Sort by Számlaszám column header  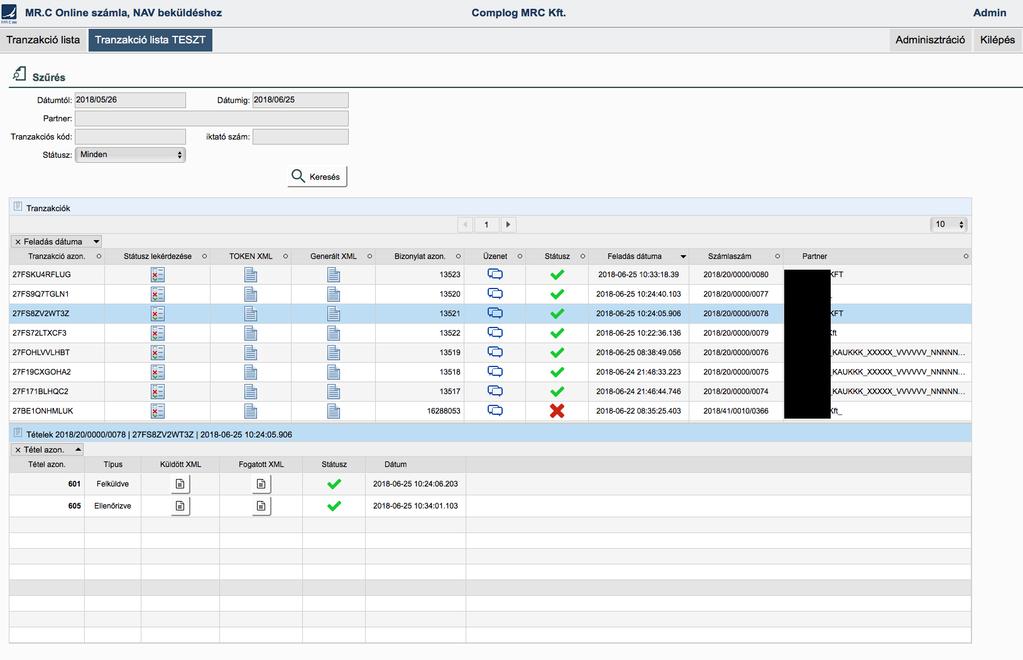click(729, 256)
